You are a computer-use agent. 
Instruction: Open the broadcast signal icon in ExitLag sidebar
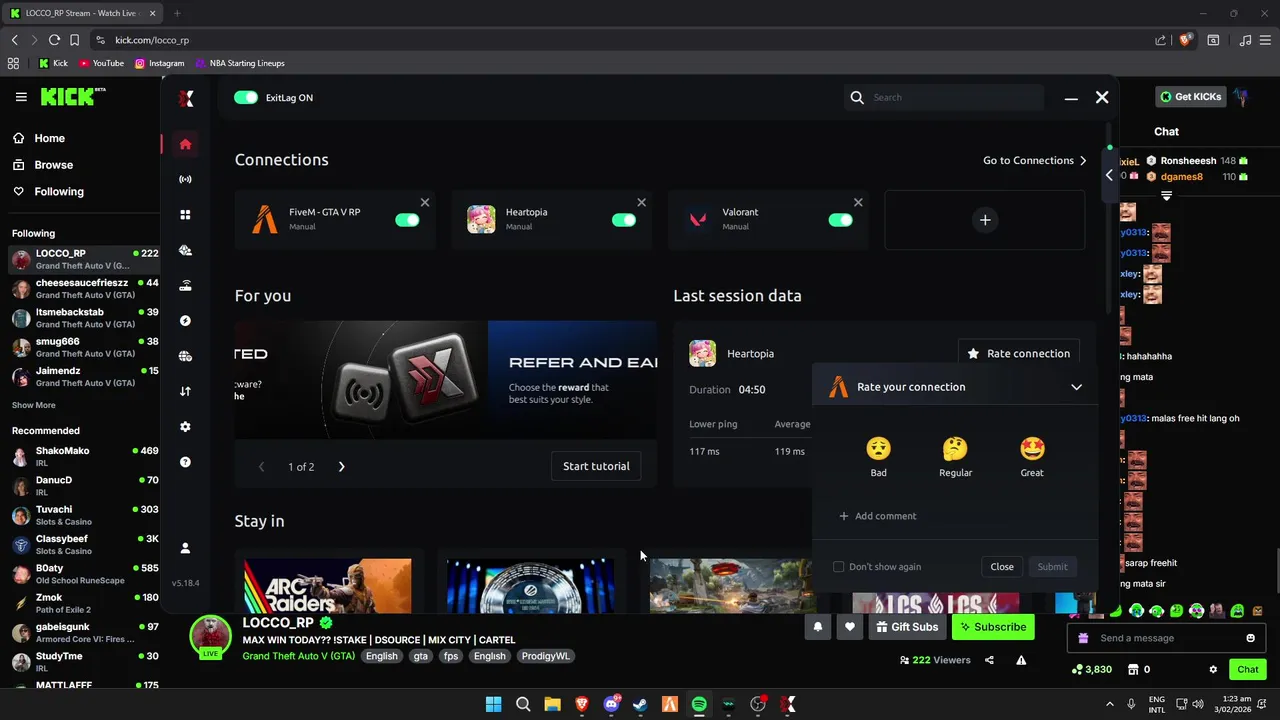click(185, 179)
